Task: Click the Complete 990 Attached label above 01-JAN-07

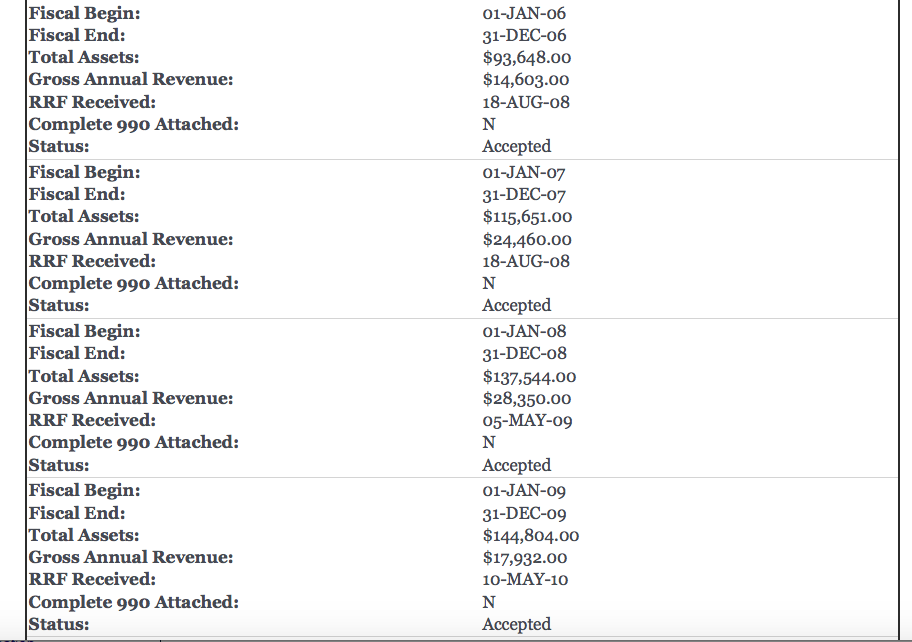Action: (134, 124)
